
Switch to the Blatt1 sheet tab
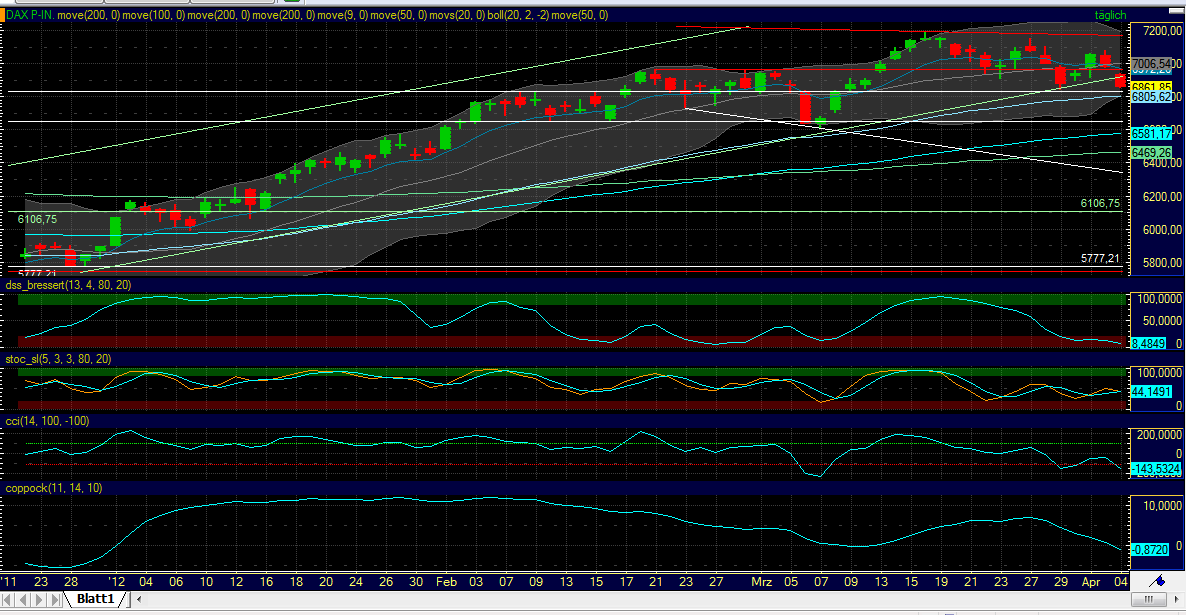pos(95,598)
